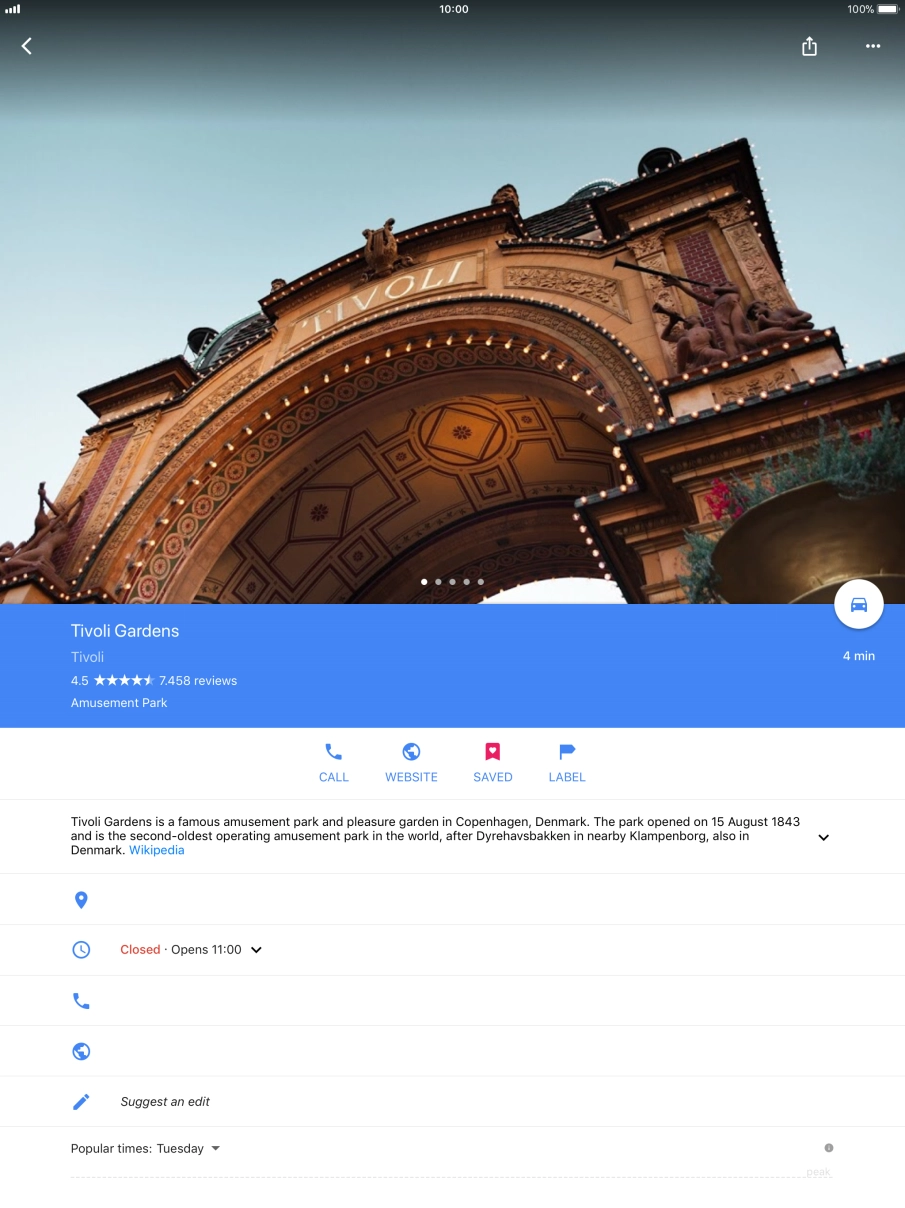Select the third carousel dot under the photo

452,581
